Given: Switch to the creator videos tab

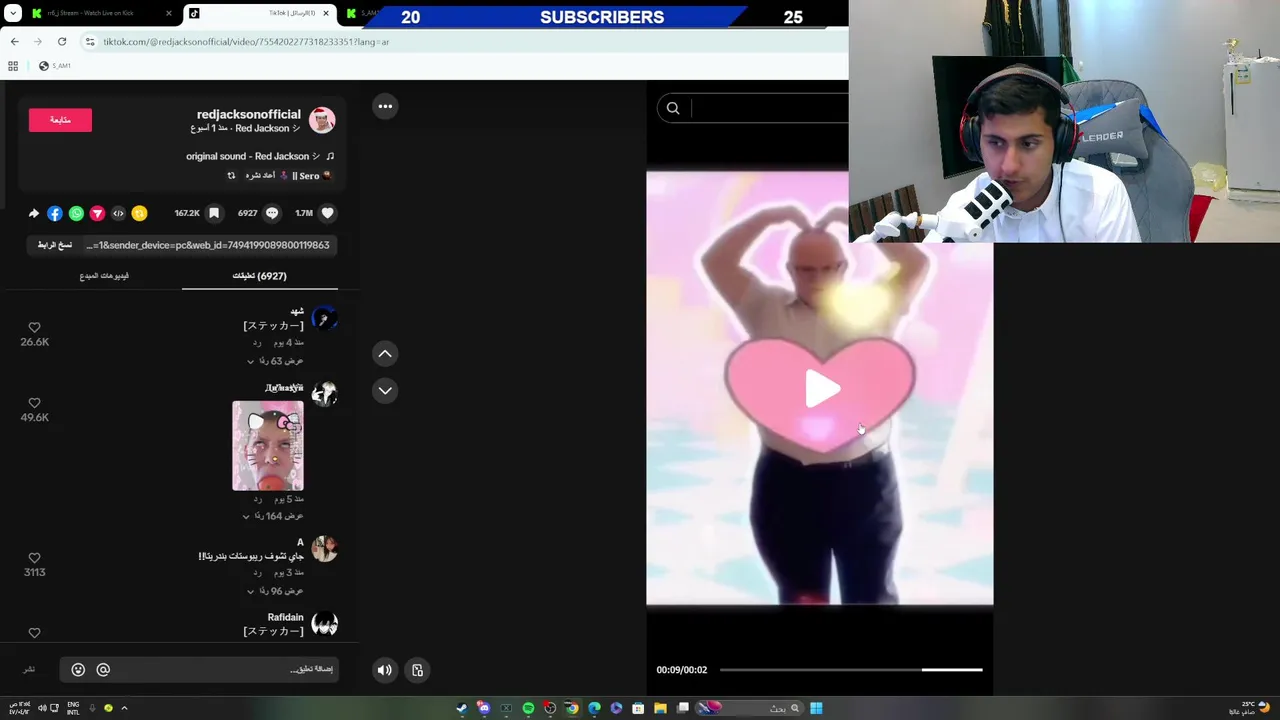Looking at the screenshot, I should (104, 276).
